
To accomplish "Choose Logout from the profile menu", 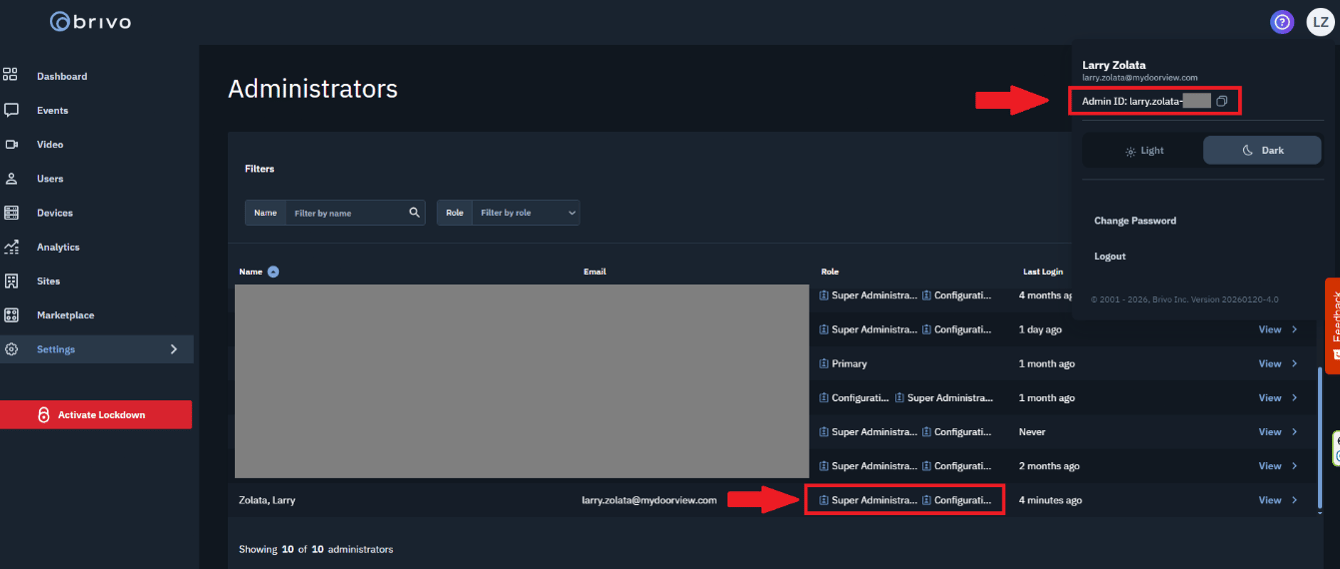I will pyautogui.click(x=1110, y=256).
